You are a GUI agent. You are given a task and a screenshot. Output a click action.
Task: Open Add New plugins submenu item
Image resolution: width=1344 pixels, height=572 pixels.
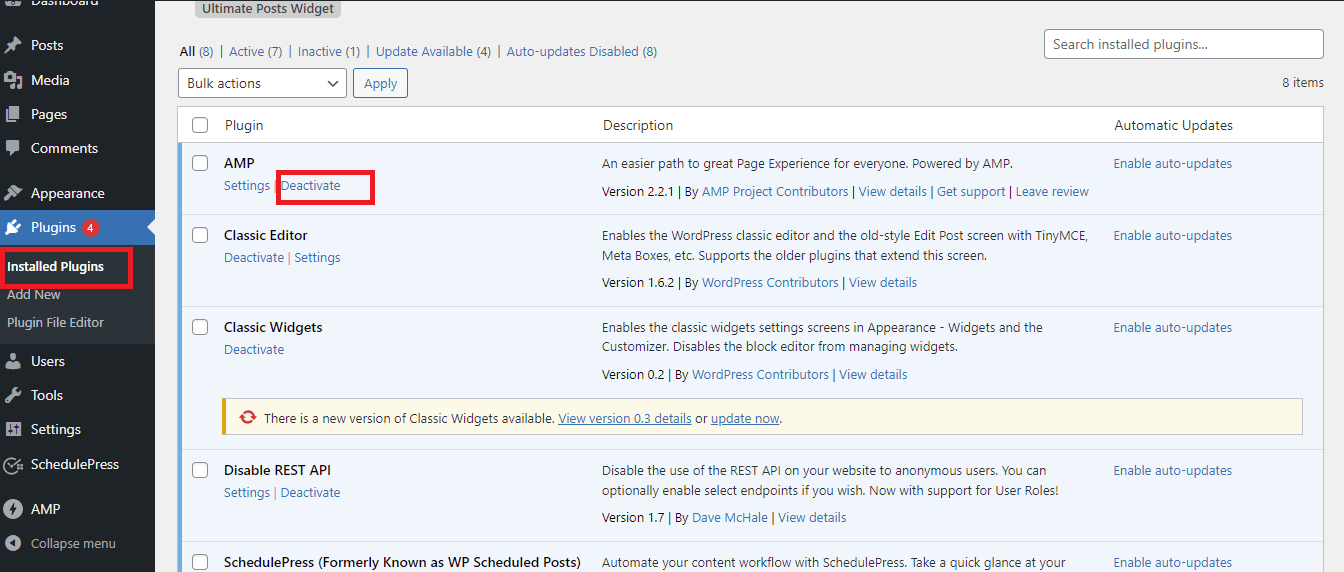(x=34, y=295)
